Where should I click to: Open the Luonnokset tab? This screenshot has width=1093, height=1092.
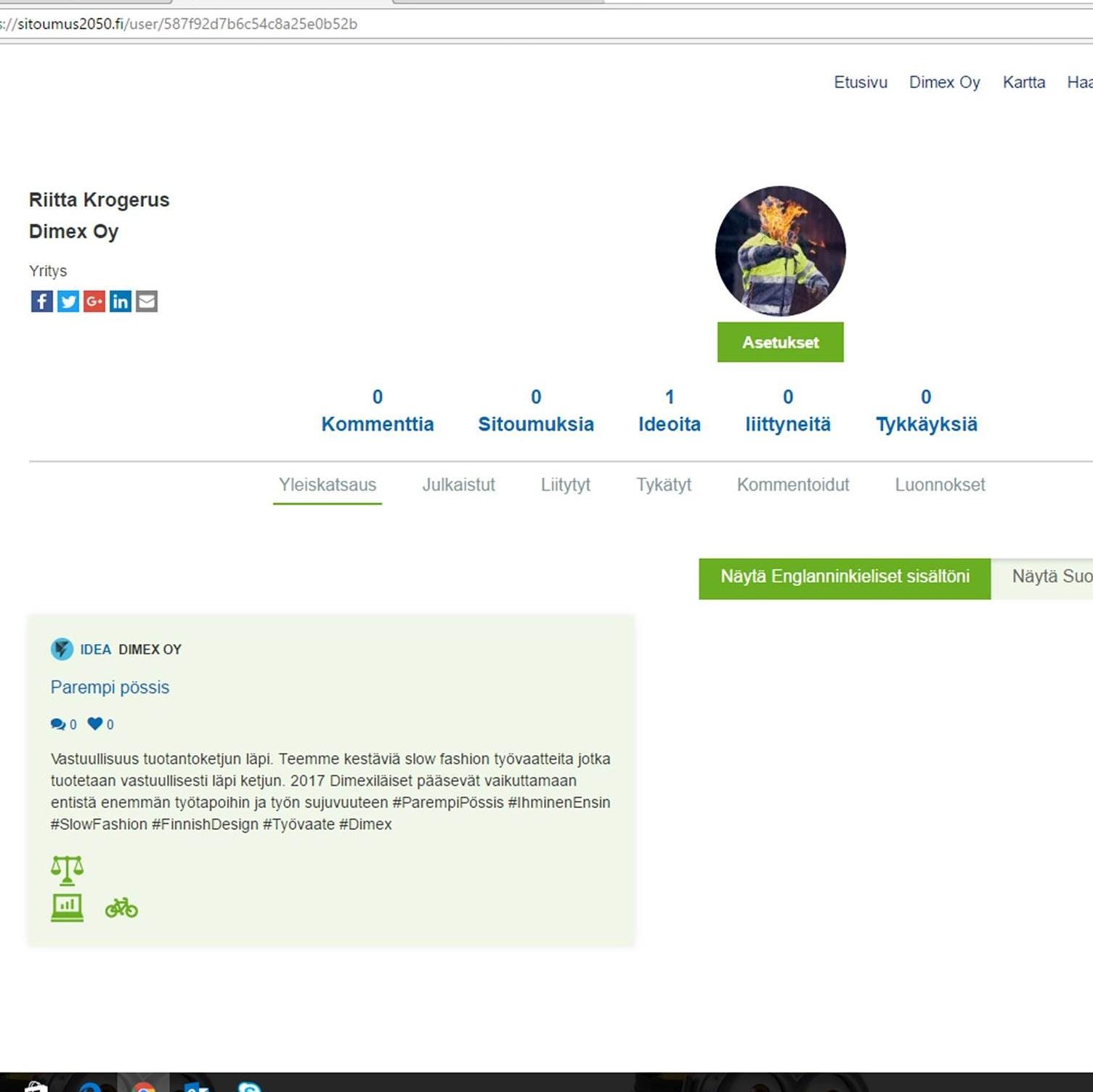(939, 485)
